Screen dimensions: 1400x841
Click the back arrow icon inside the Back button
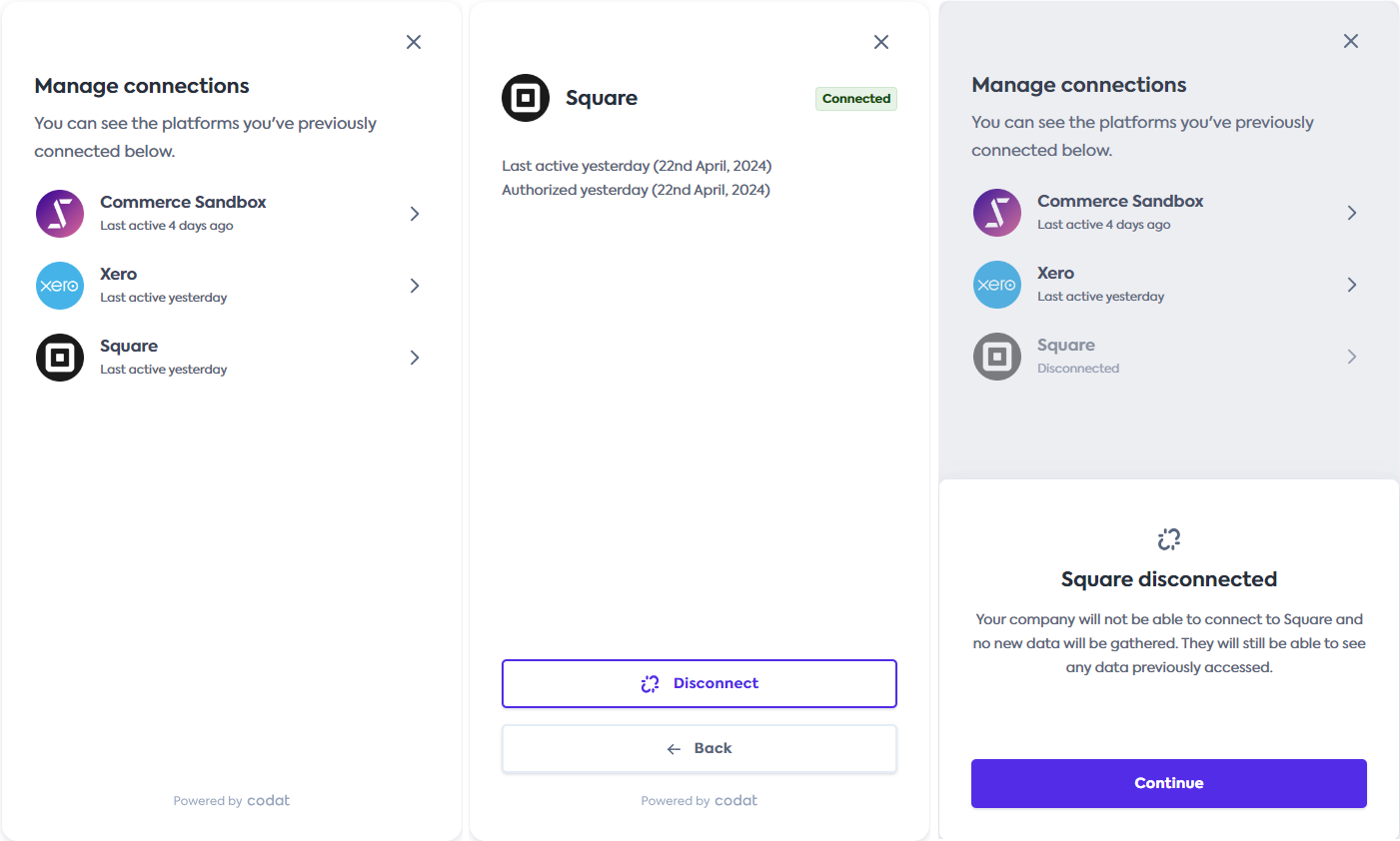(x=673, y=747)
